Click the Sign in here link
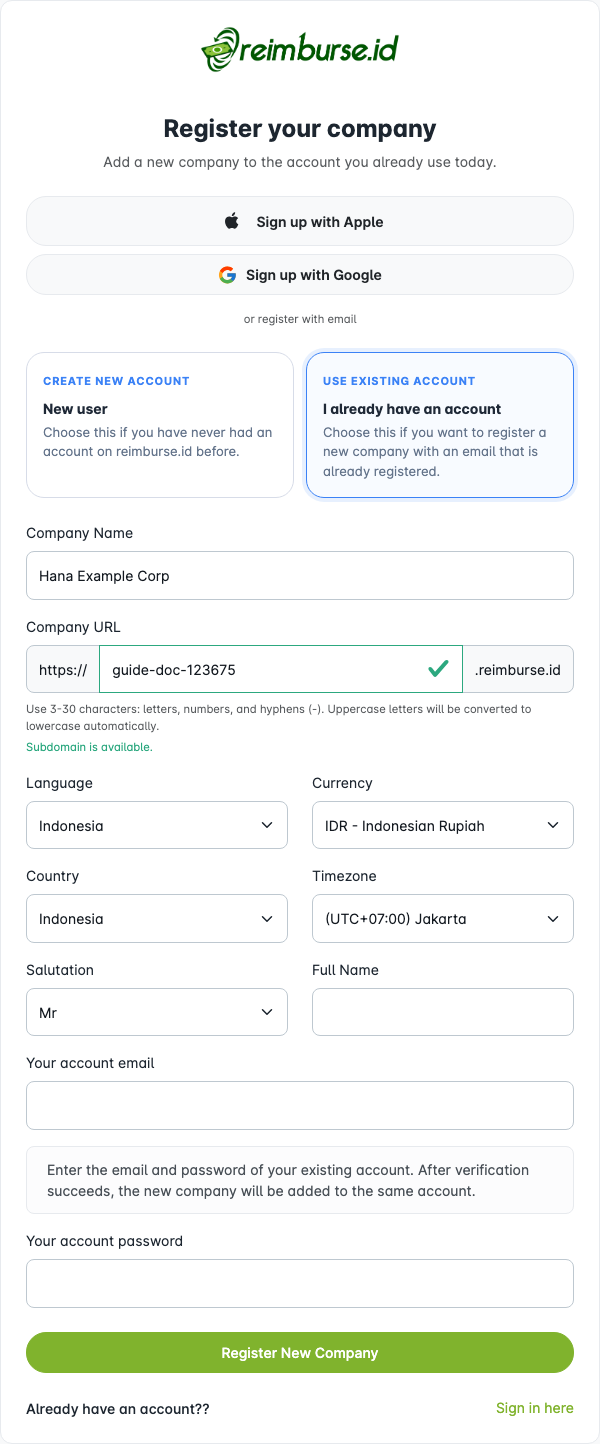This screenshot has height=1444, width=600. click(535, 1408)
